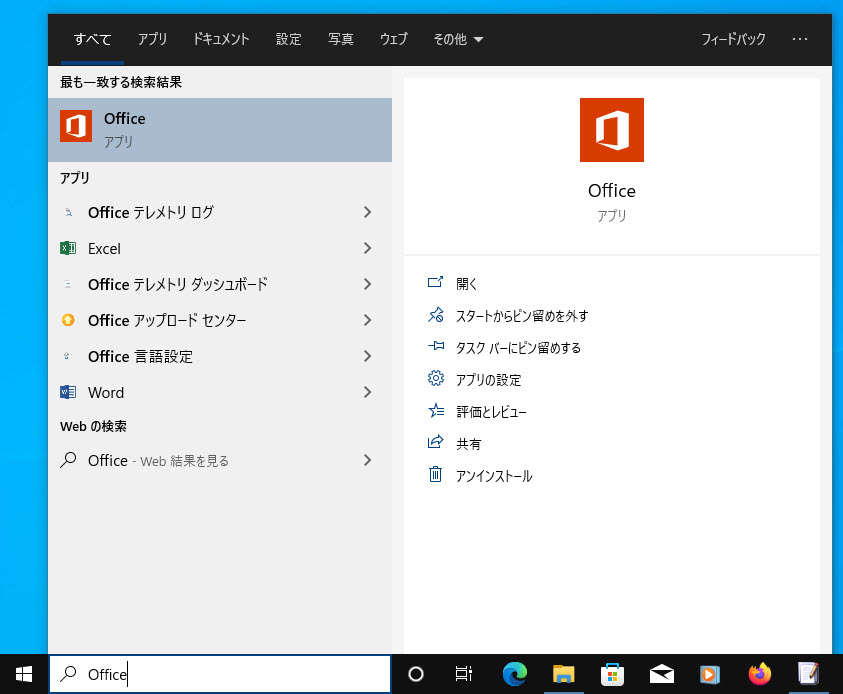843x694 pixels.
Task: Expand Office アップロード センター result arrow
Action: (367, 320)
